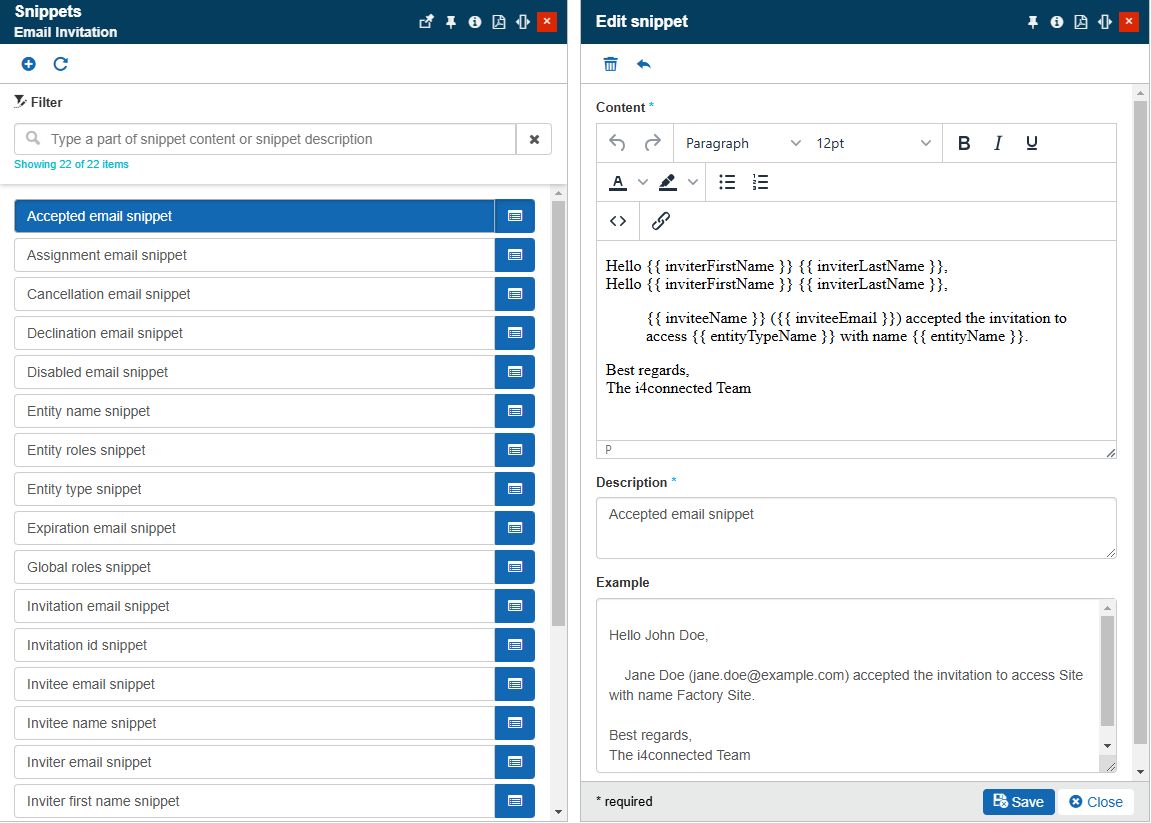The image size is (1151, 823).
Task: Save the edited snippet
Action: point(1018,801)
